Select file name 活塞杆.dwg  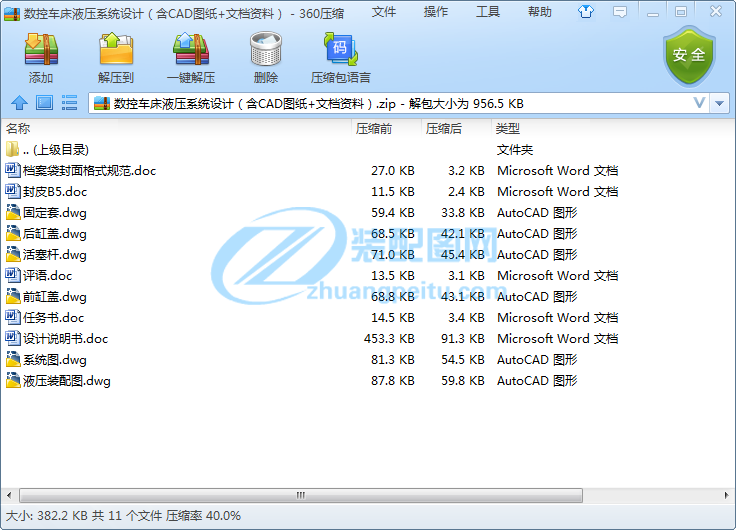(x=55, y=254)
